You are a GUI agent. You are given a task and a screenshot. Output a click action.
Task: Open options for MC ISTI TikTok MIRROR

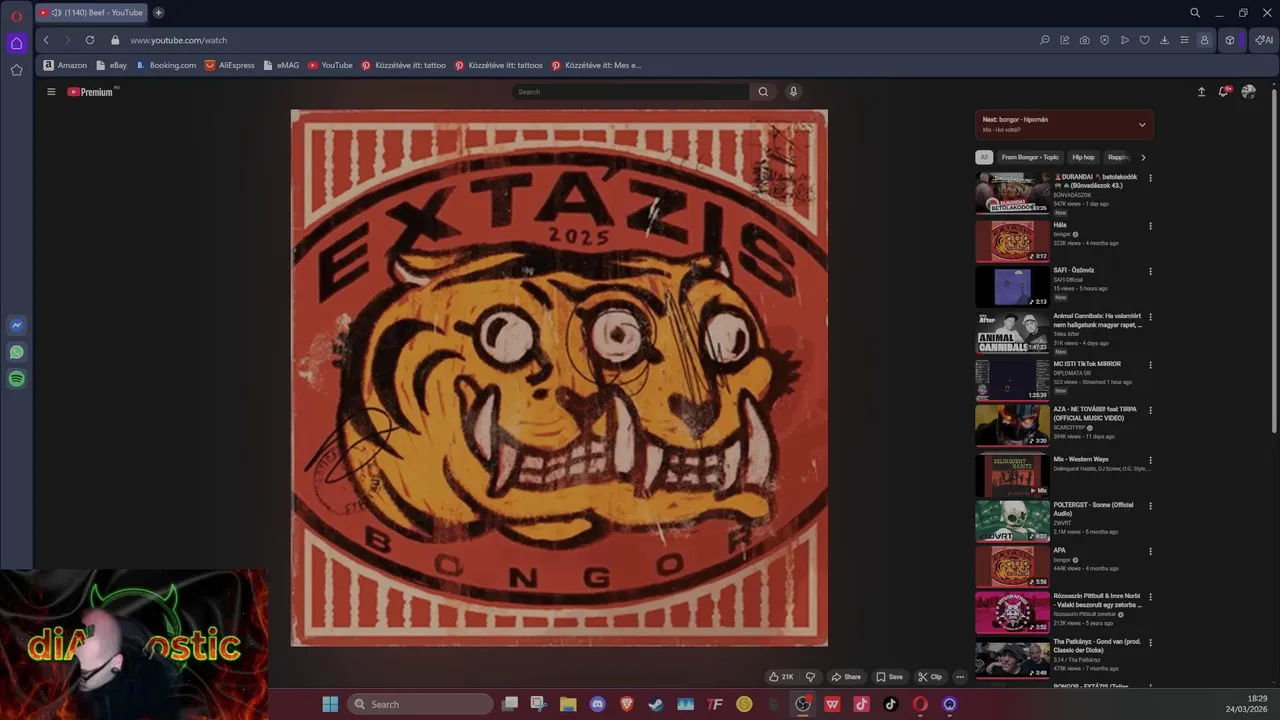point(1150,365)
